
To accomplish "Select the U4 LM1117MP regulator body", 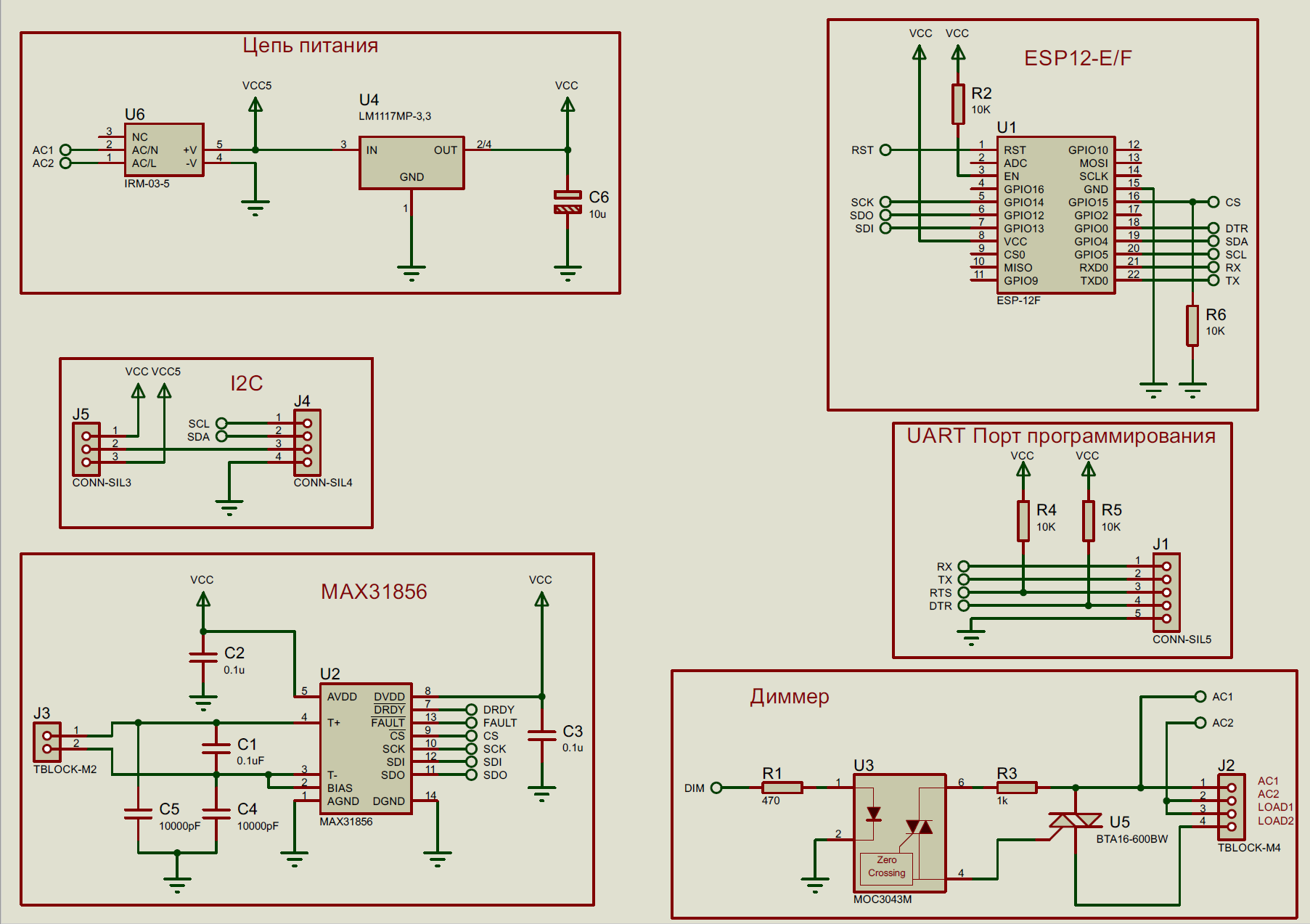I will (x=412, y=163).
